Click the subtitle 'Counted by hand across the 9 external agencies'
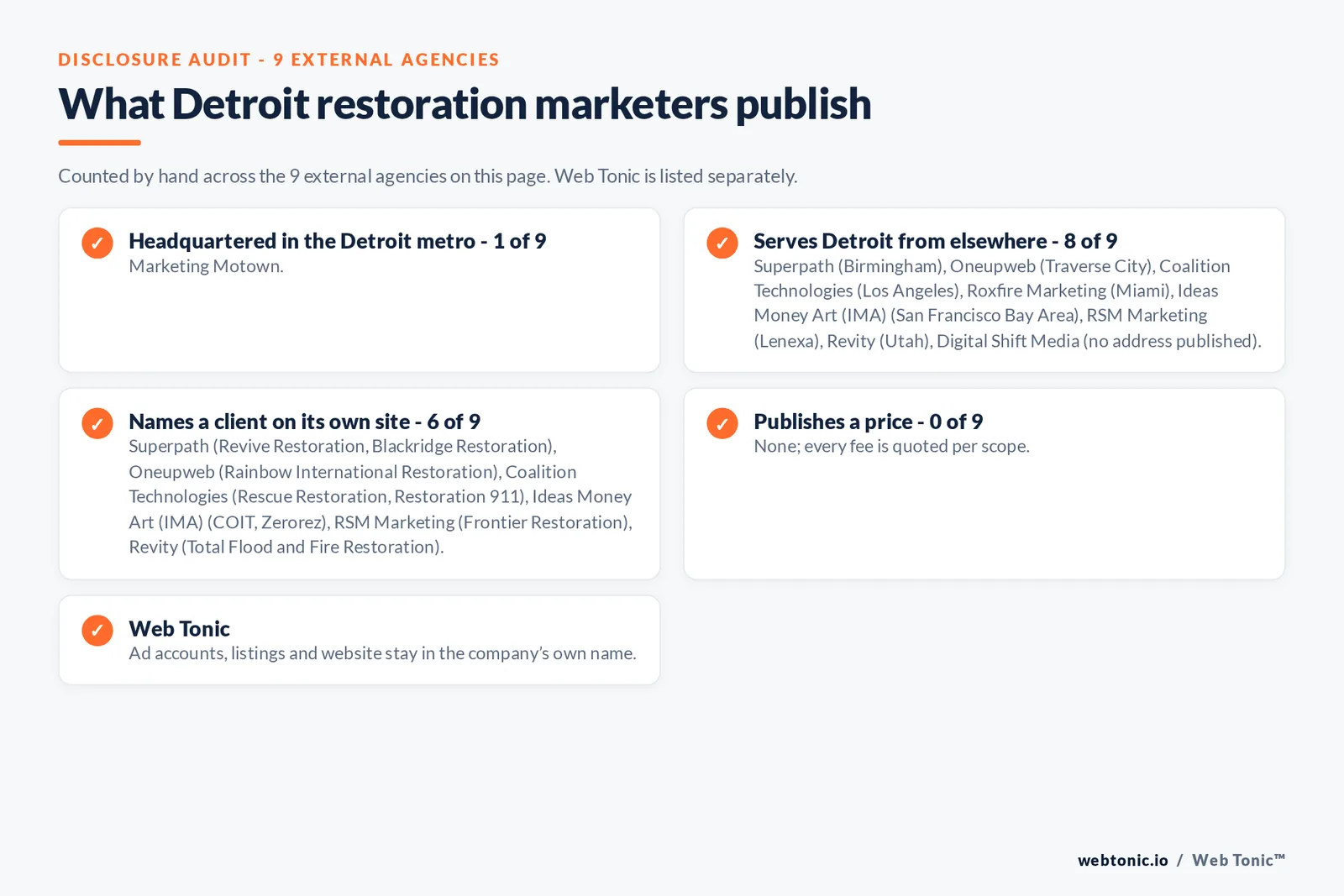1344x896 pixels. tap(252, 176)
